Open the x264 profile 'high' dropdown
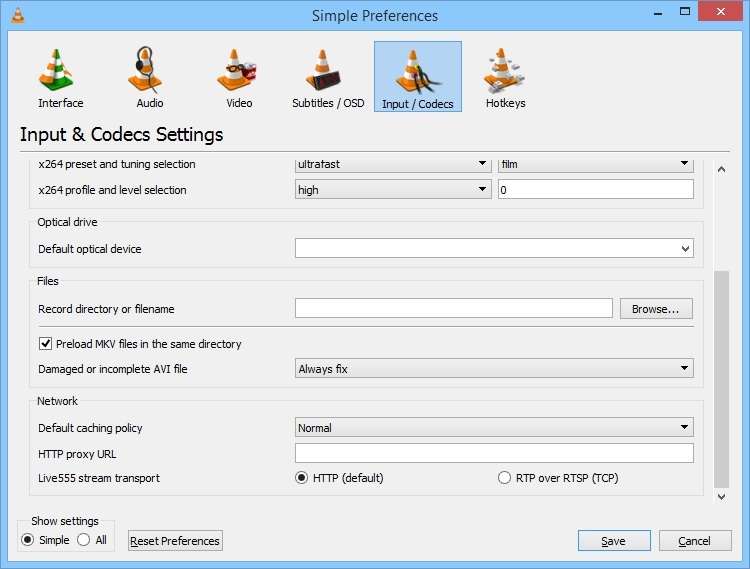Image resolution: width=750 pixels, height=569 pixels. [393, 189]
